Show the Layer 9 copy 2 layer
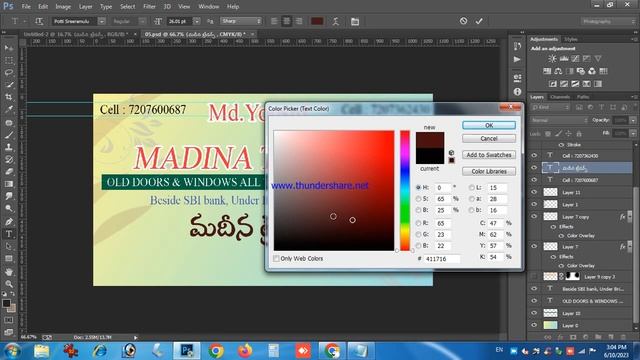Viewport: 640px width, 360px height. pyautogui.click(x=534, y=276)
